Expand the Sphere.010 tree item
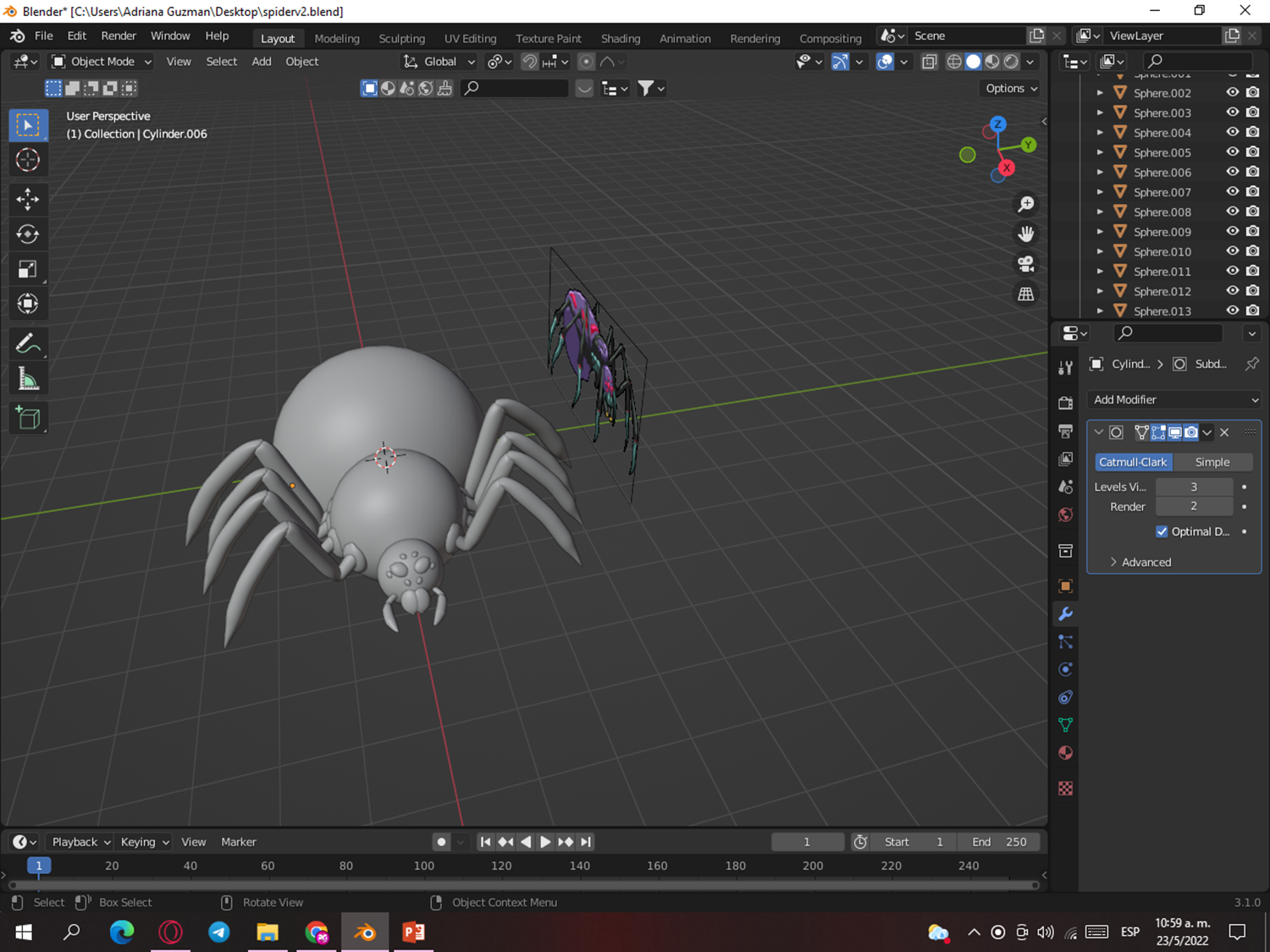 point(1100,251)
